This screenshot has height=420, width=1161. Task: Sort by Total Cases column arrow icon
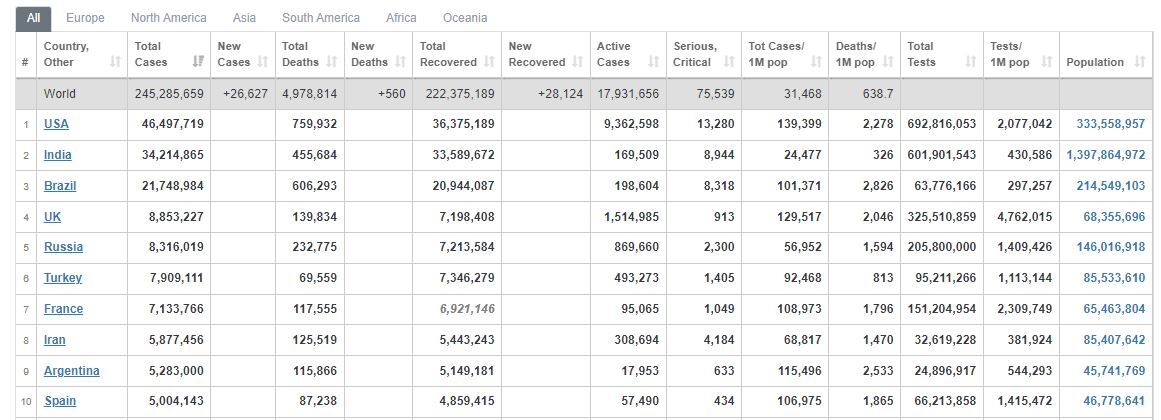(198, 62)
